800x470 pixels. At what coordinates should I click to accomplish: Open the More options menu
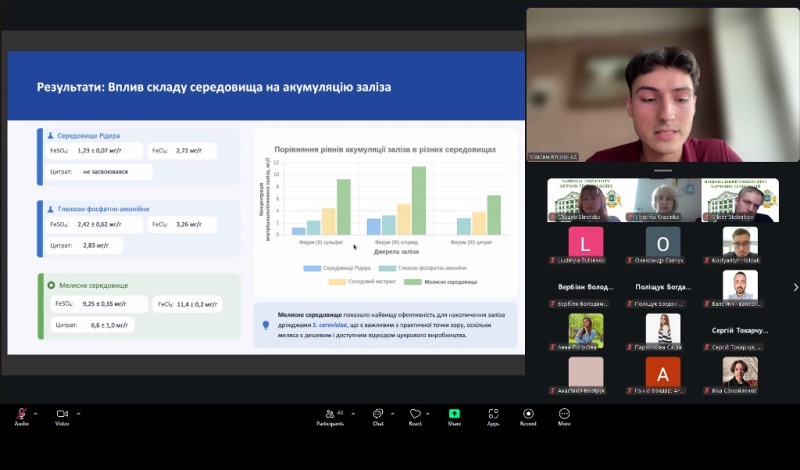(x=564, y=414)
